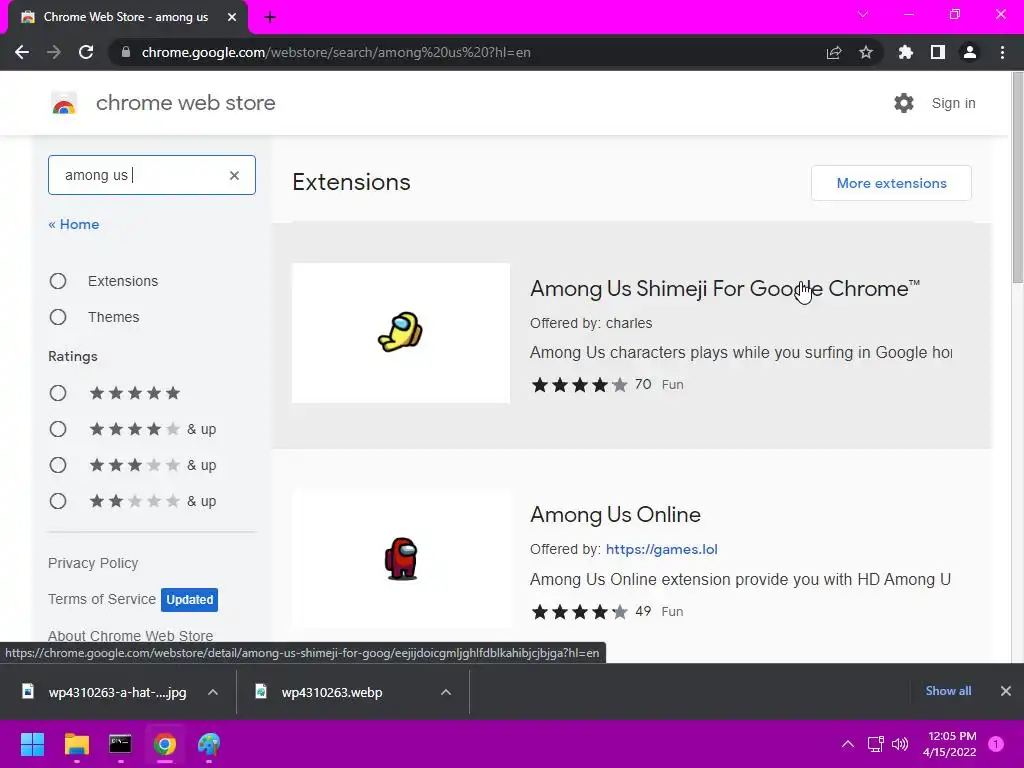Viewport: 1024px width, 768px height.
Task: Toggle the browser side panel
Action: coord(938,52)
